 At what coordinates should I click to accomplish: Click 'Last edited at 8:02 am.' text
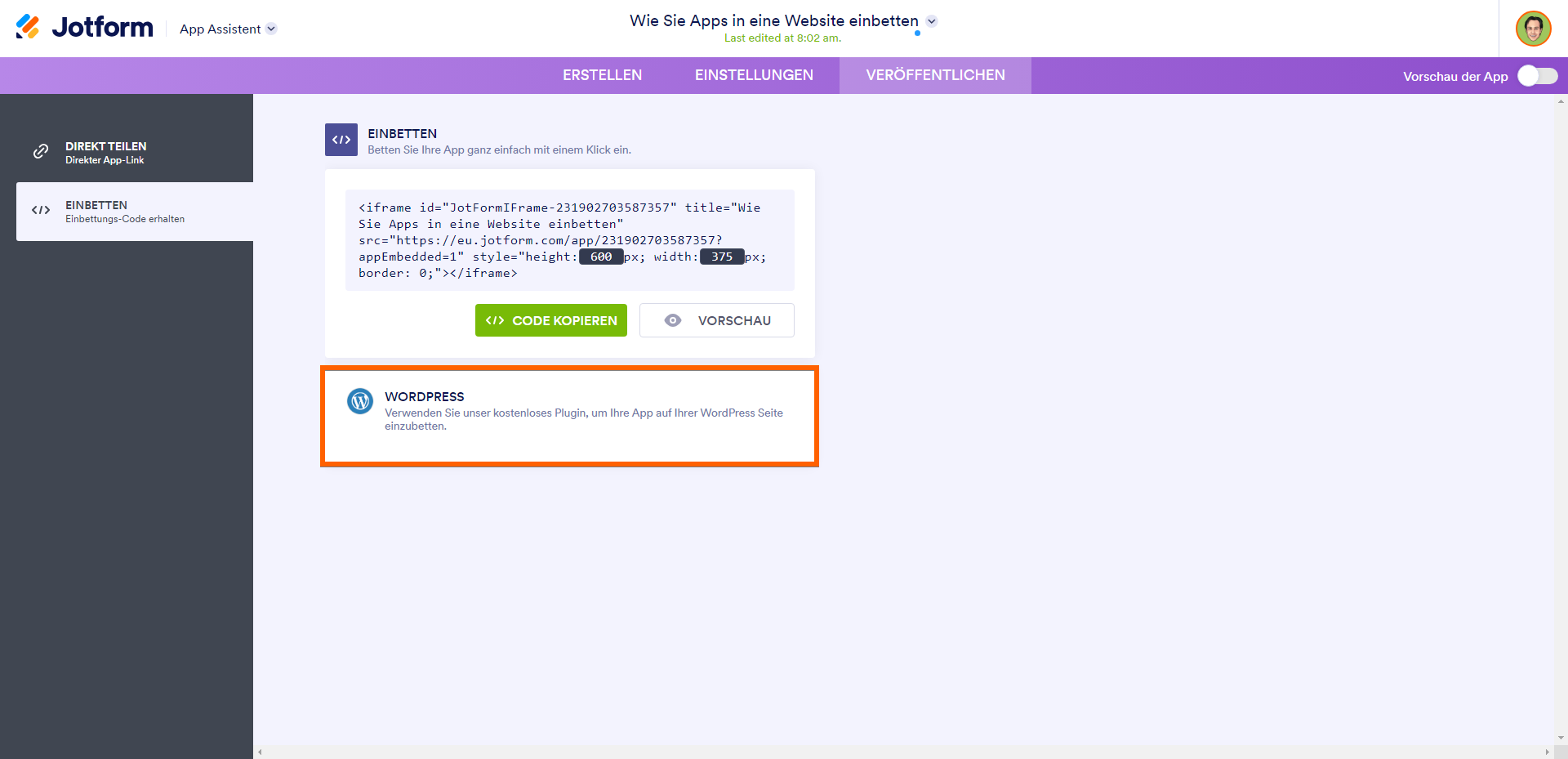tap(782, 38)
